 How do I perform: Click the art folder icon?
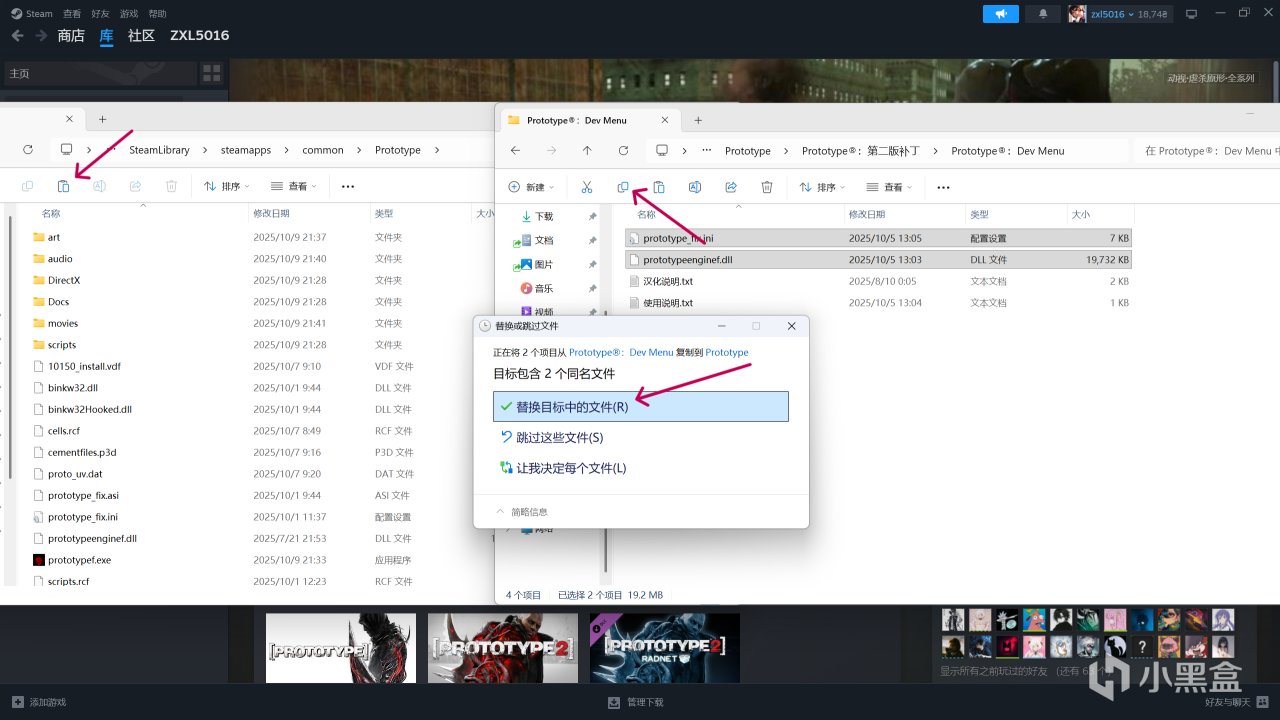pyautogui.click(x=39, y=237)
